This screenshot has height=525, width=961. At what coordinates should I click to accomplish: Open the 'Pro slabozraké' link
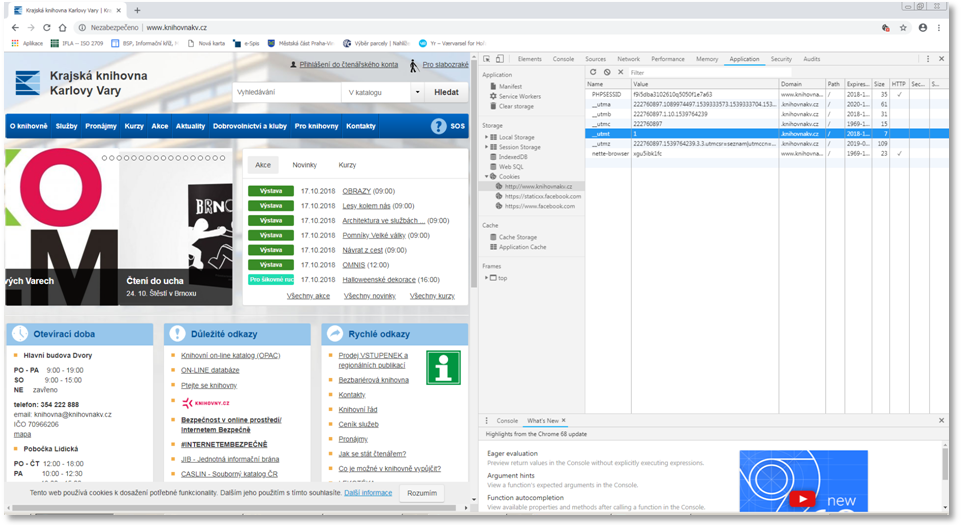[446, 64]
